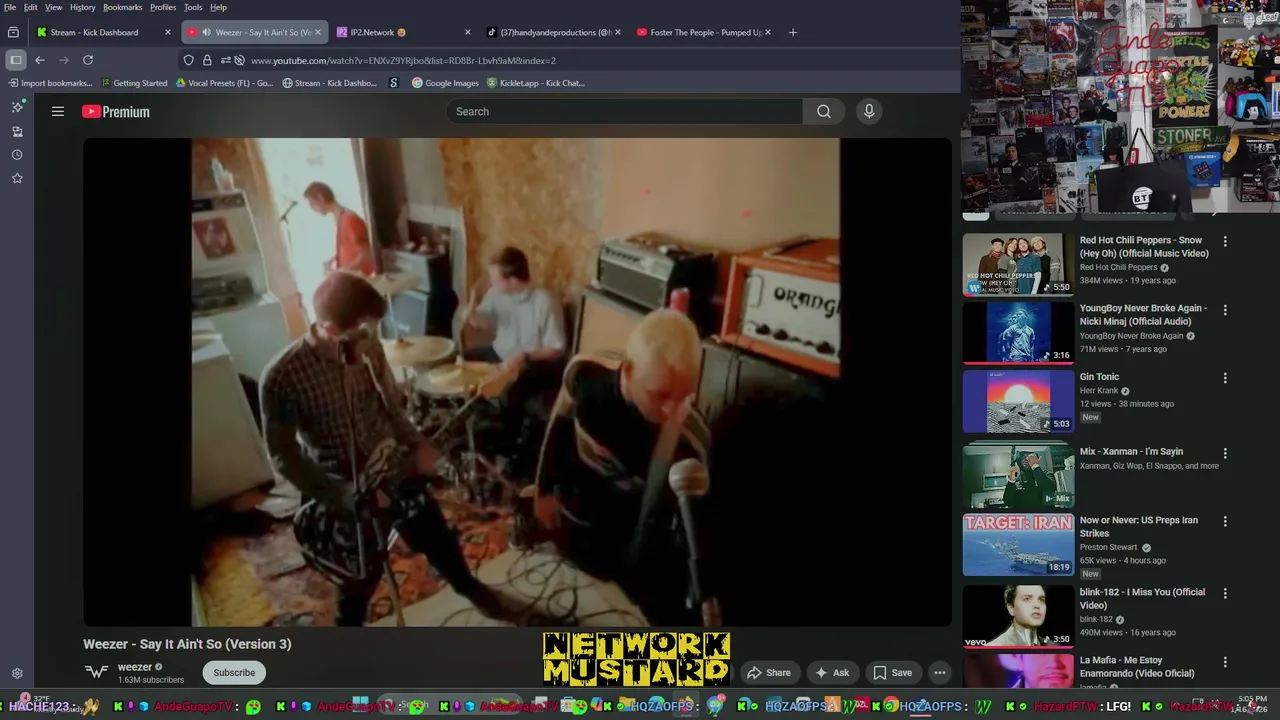Click the tracking protection shield icon
The width and height of the screenshot is (1280, 720).
coord(188,60)
